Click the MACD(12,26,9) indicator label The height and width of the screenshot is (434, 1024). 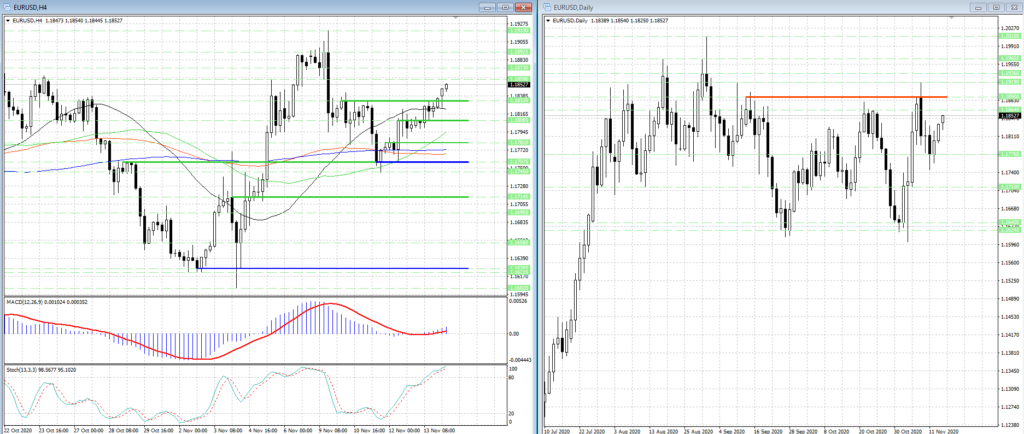click(42, 301)
